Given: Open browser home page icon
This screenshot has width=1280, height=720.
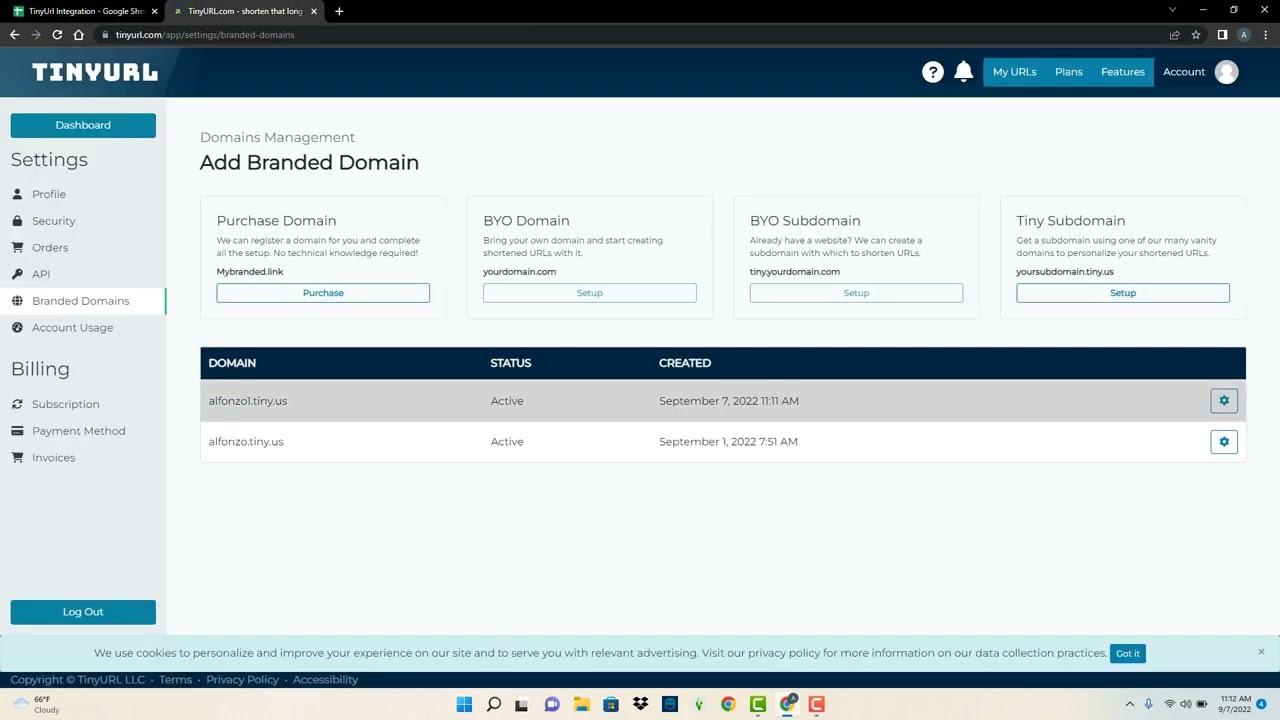Looking at the screenshot, I should (x=79, y=35).
